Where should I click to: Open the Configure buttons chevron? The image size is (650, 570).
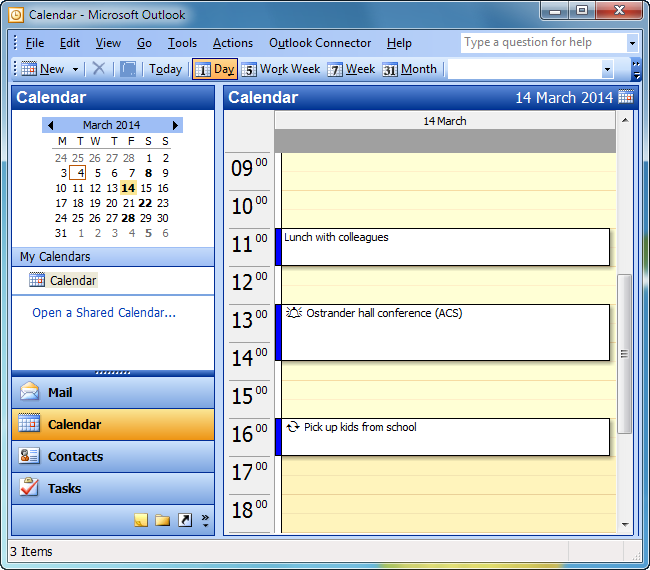click(x=205, y=520)
